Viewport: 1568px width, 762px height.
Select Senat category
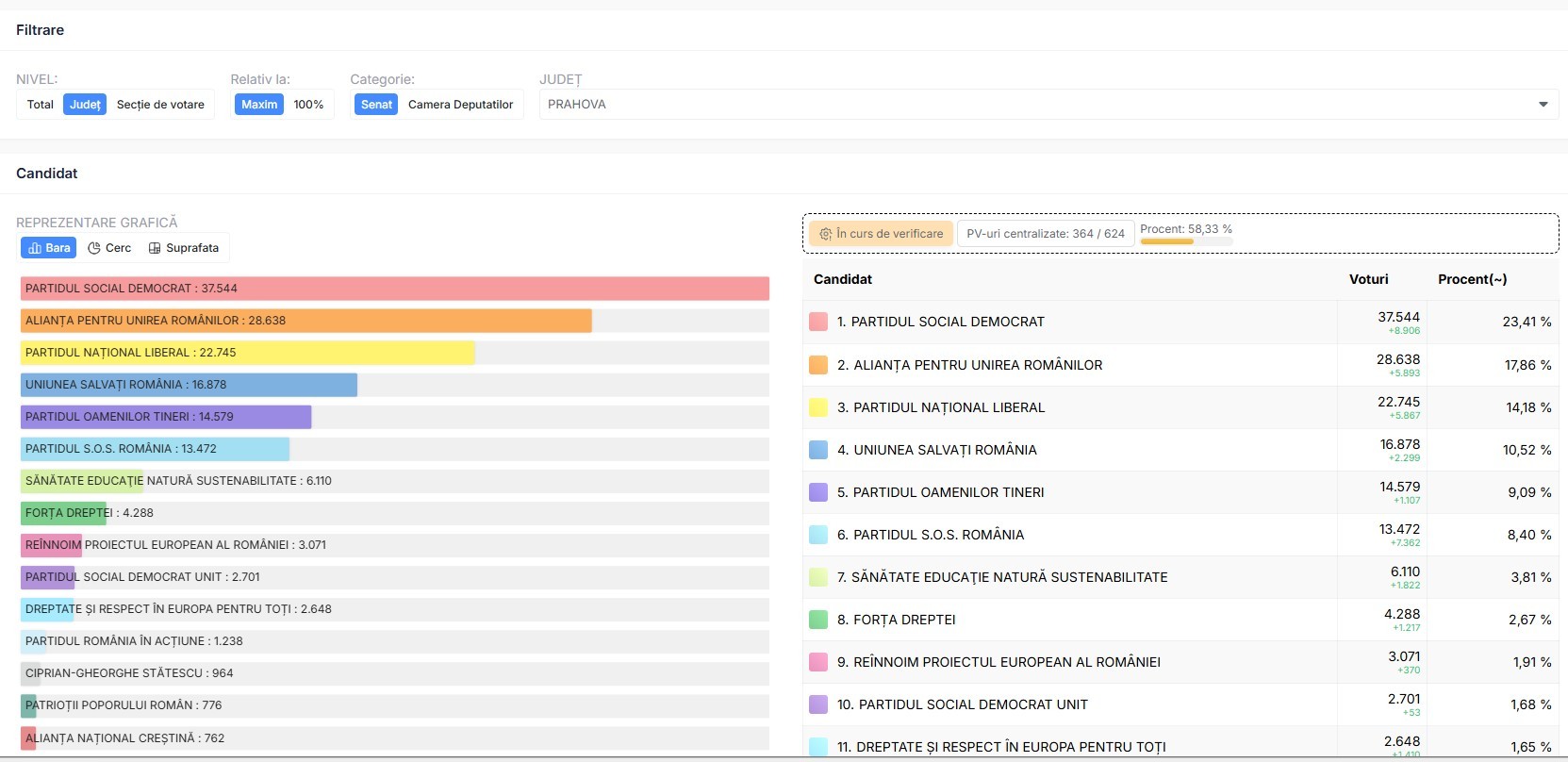click(x=376, y=105)
